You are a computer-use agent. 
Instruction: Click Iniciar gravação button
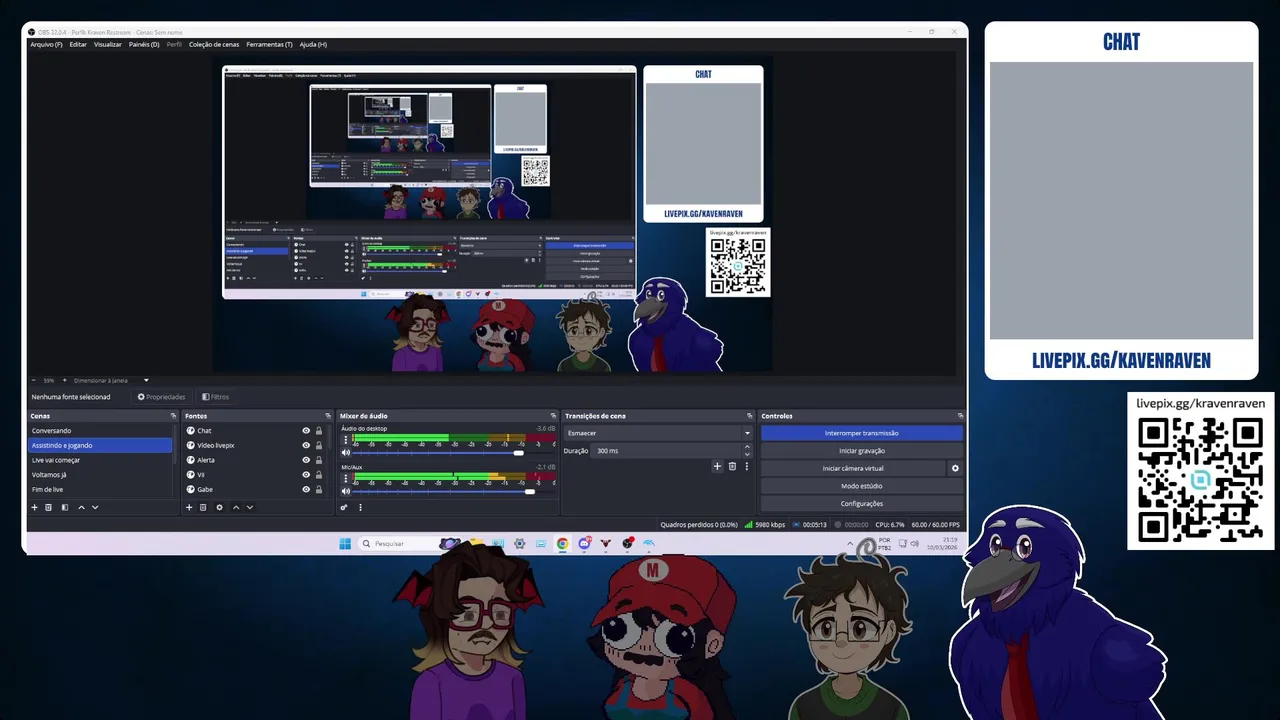[862, 451]
